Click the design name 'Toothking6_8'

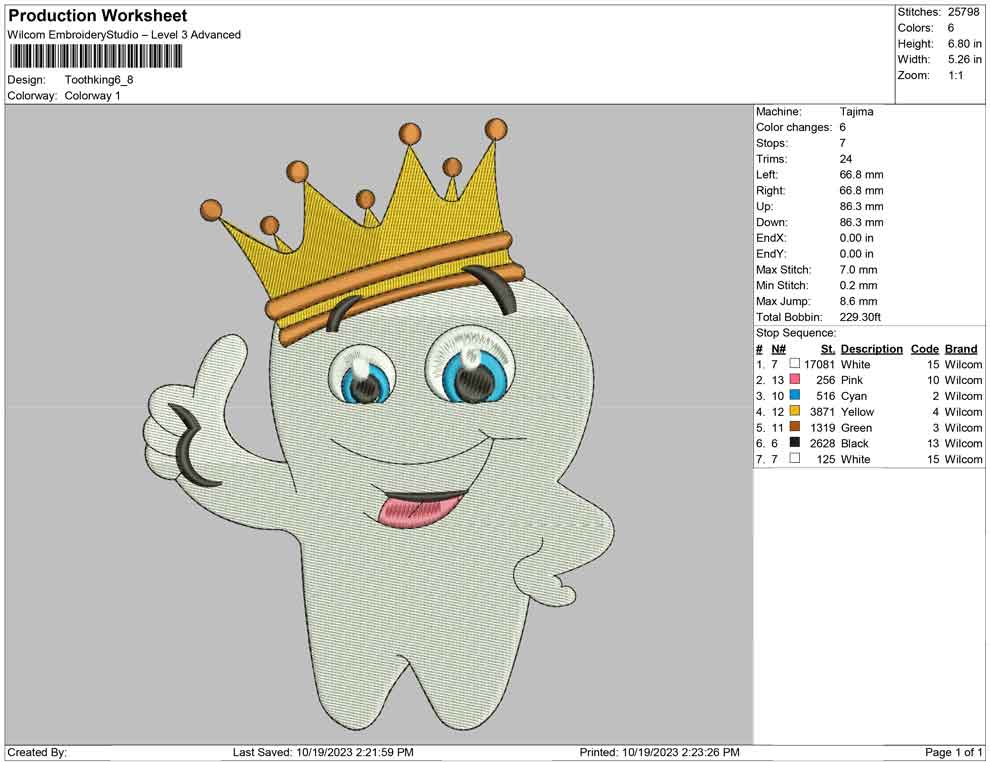99,80
